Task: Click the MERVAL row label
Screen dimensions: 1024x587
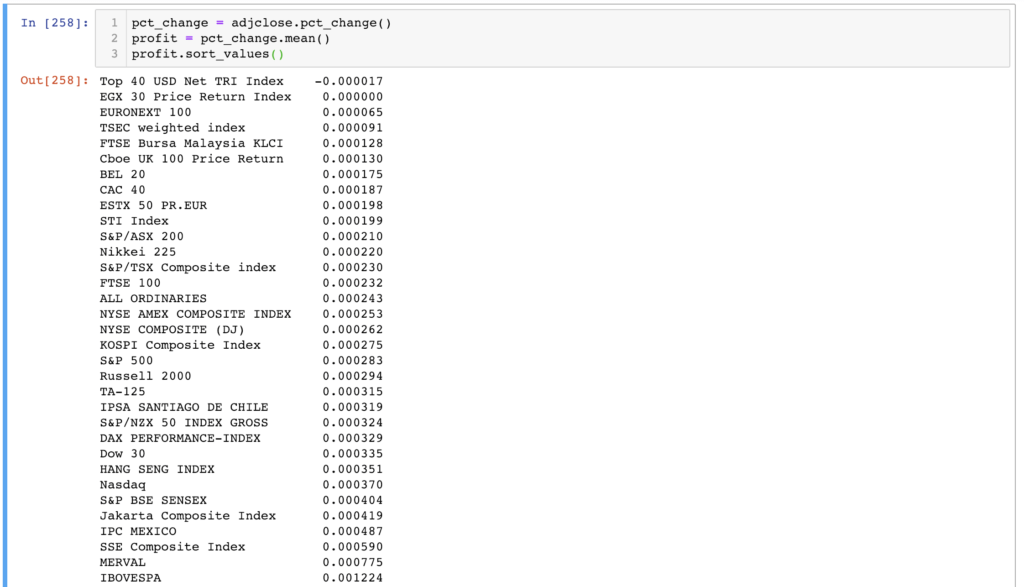Action: coord(122,563)
